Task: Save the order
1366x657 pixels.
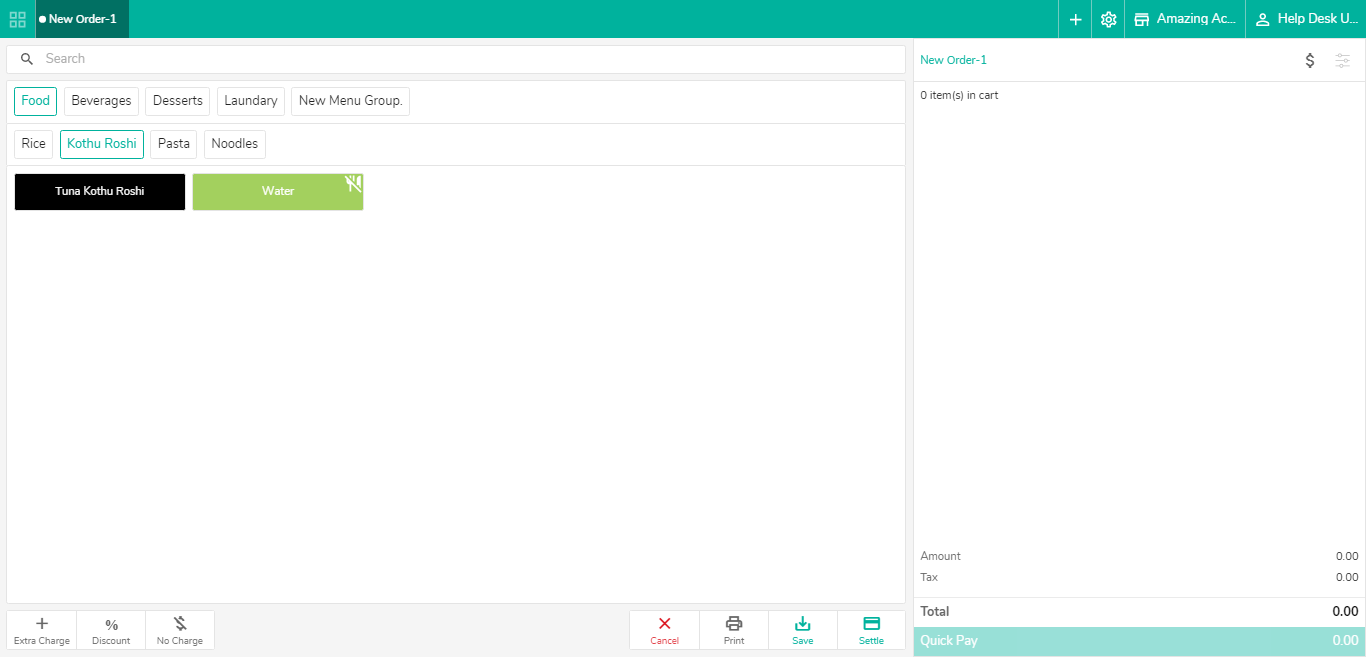Action: (x=803, y=630)
